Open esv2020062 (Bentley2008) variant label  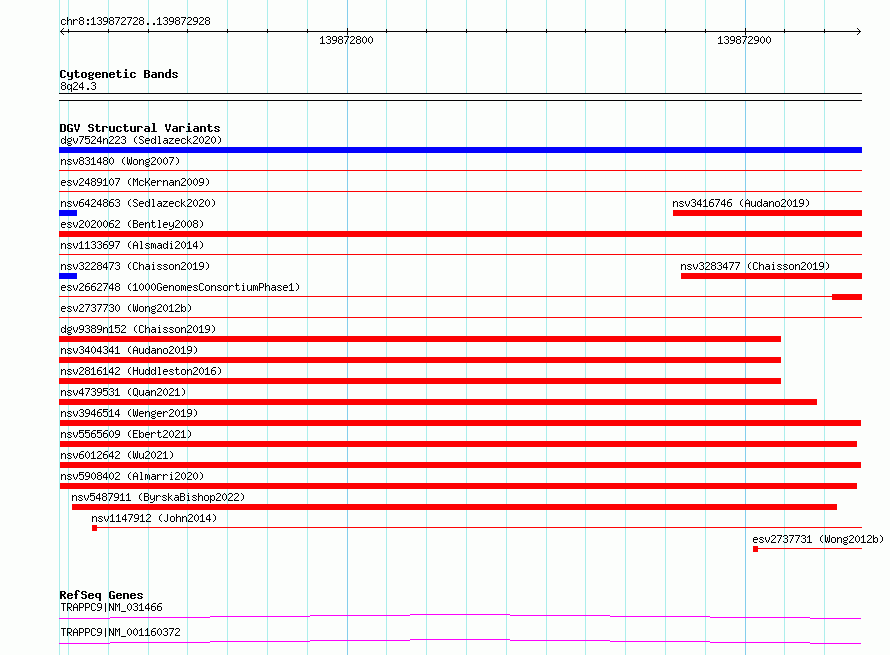132,224
